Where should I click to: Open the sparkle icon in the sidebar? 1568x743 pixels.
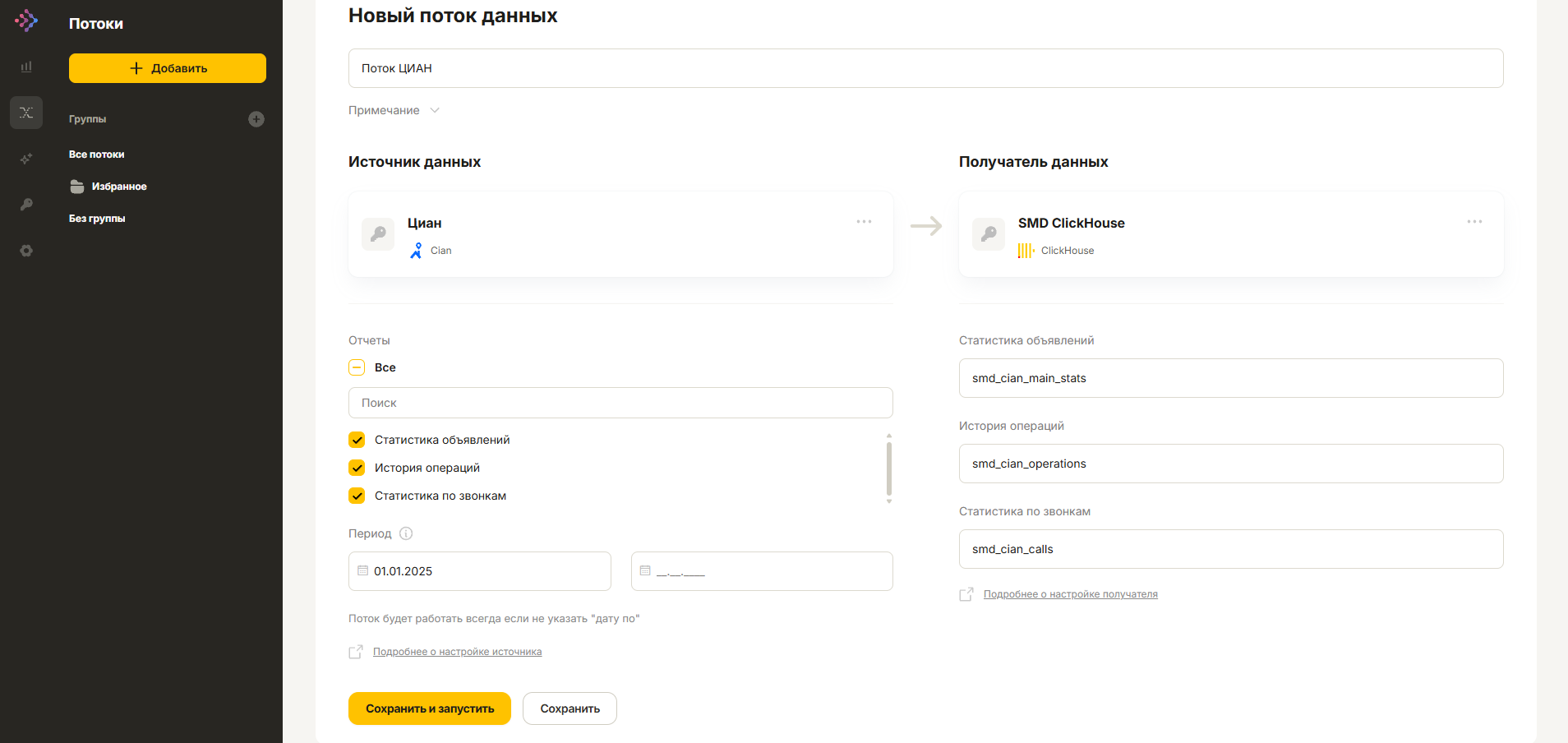tap(26, 159)
